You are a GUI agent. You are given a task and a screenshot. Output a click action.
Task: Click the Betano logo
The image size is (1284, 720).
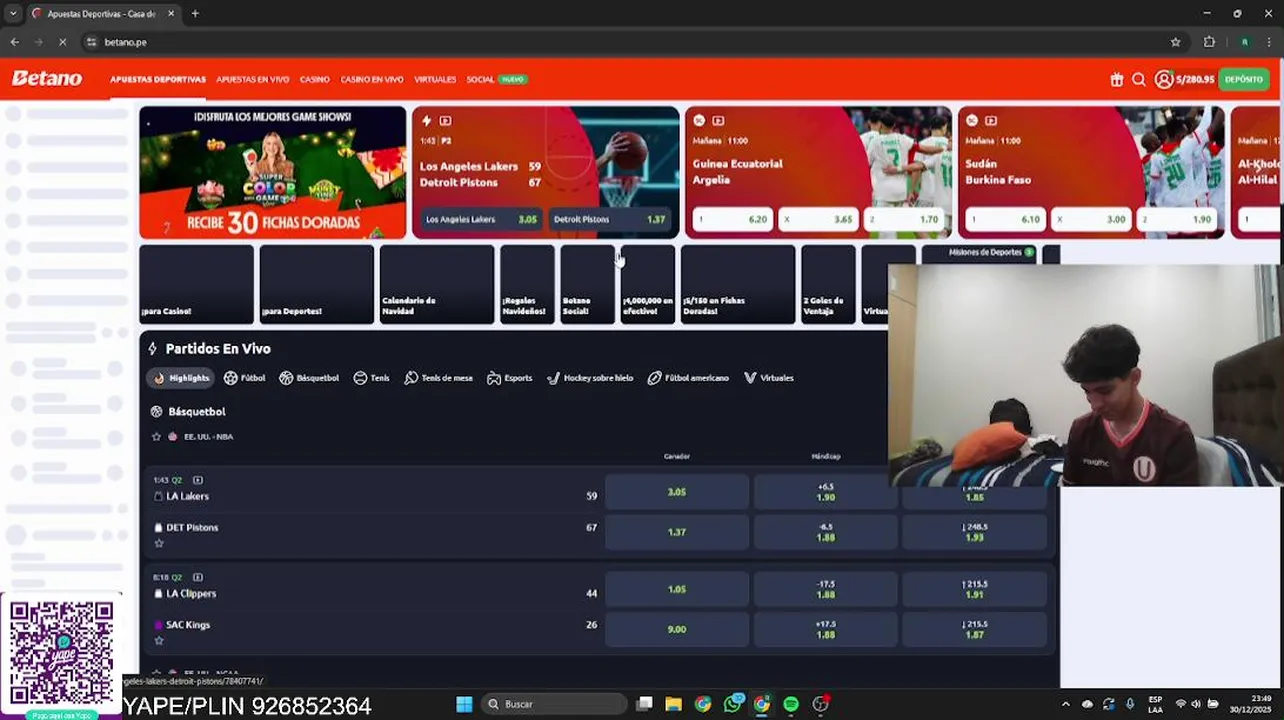(47, 79)
